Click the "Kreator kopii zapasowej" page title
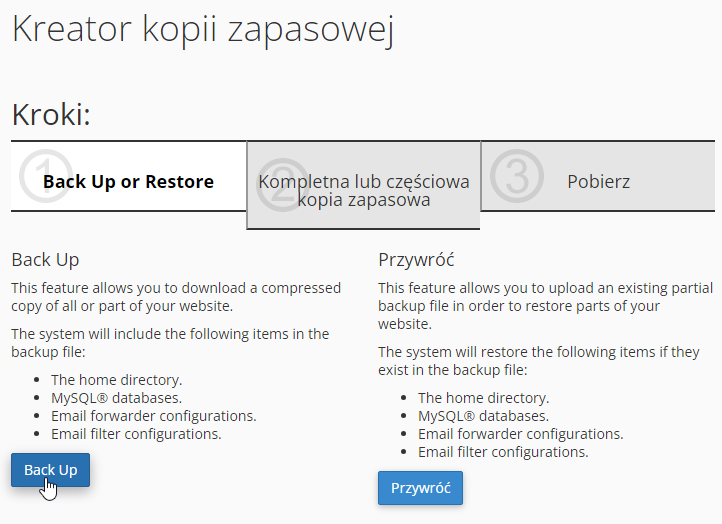The image size is (722, 524). [x=203, y=28]
